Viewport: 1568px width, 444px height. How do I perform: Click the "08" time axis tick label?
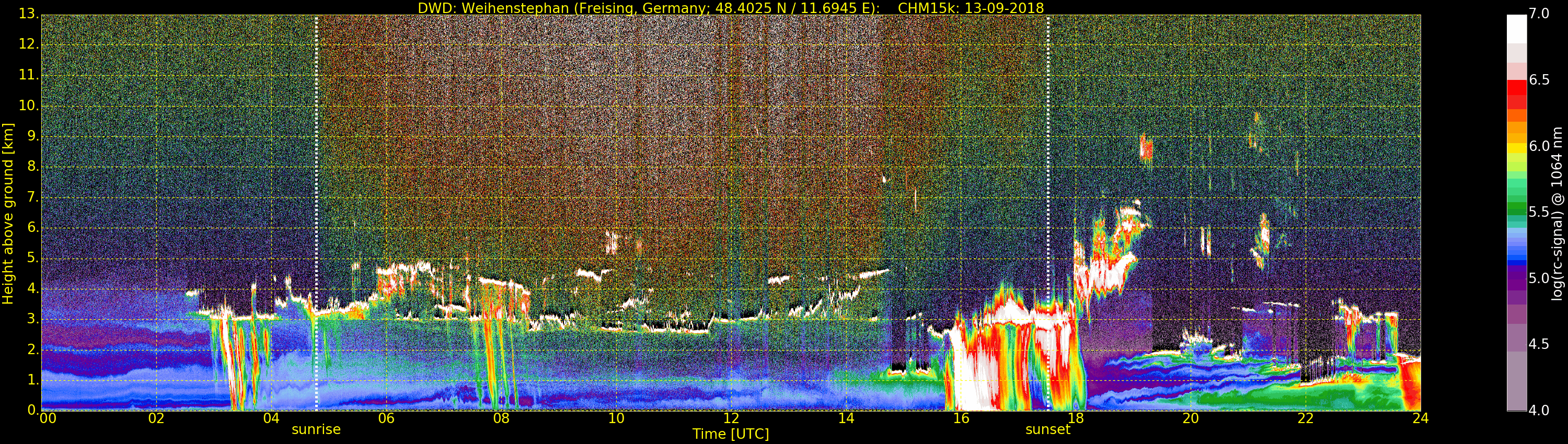pos(501,418)
